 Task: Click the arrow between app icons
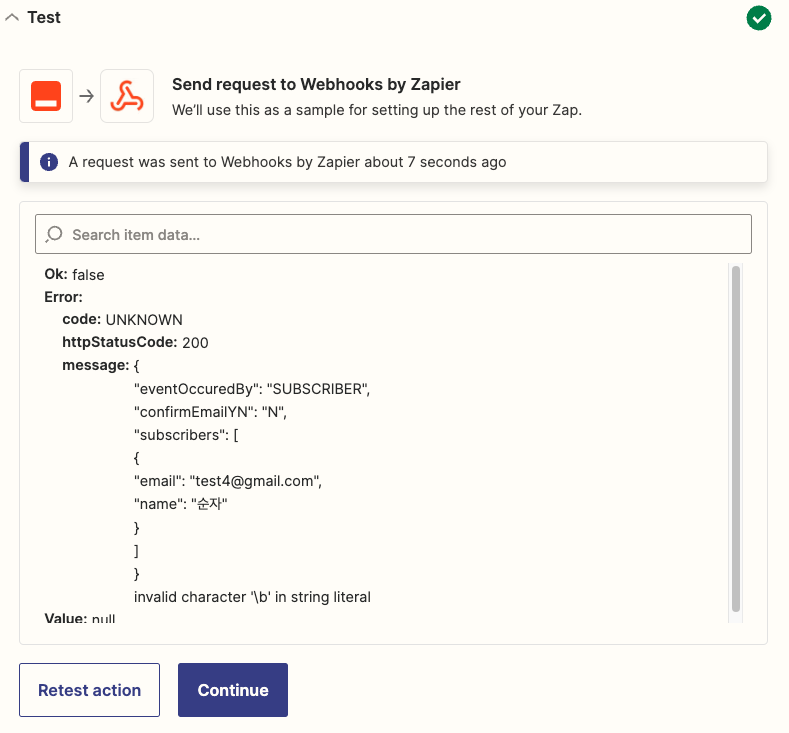[87, 96]
